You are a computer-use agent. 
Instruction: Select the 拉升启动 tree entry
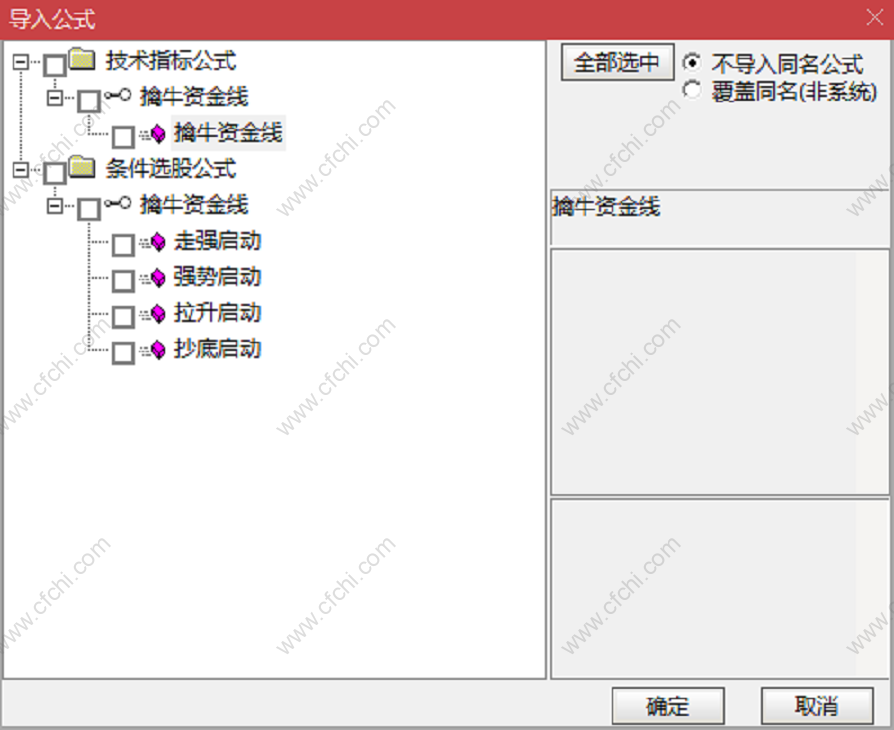click(217, 313)
